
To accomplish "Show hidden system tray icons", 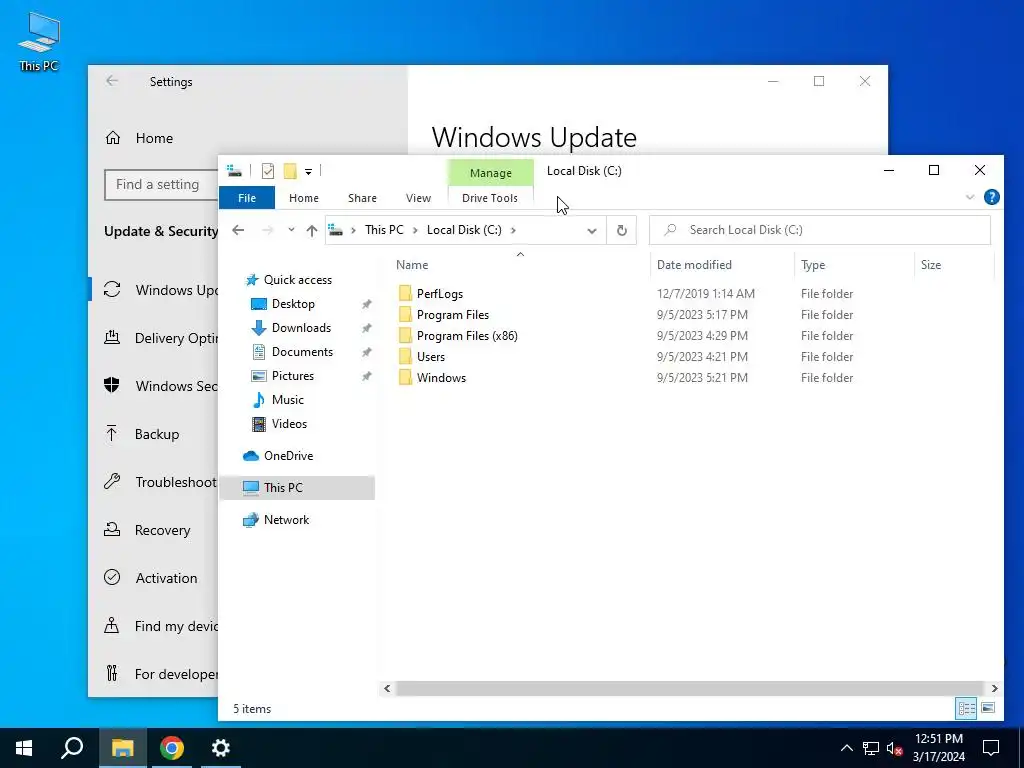I will (x=846, y=748).
